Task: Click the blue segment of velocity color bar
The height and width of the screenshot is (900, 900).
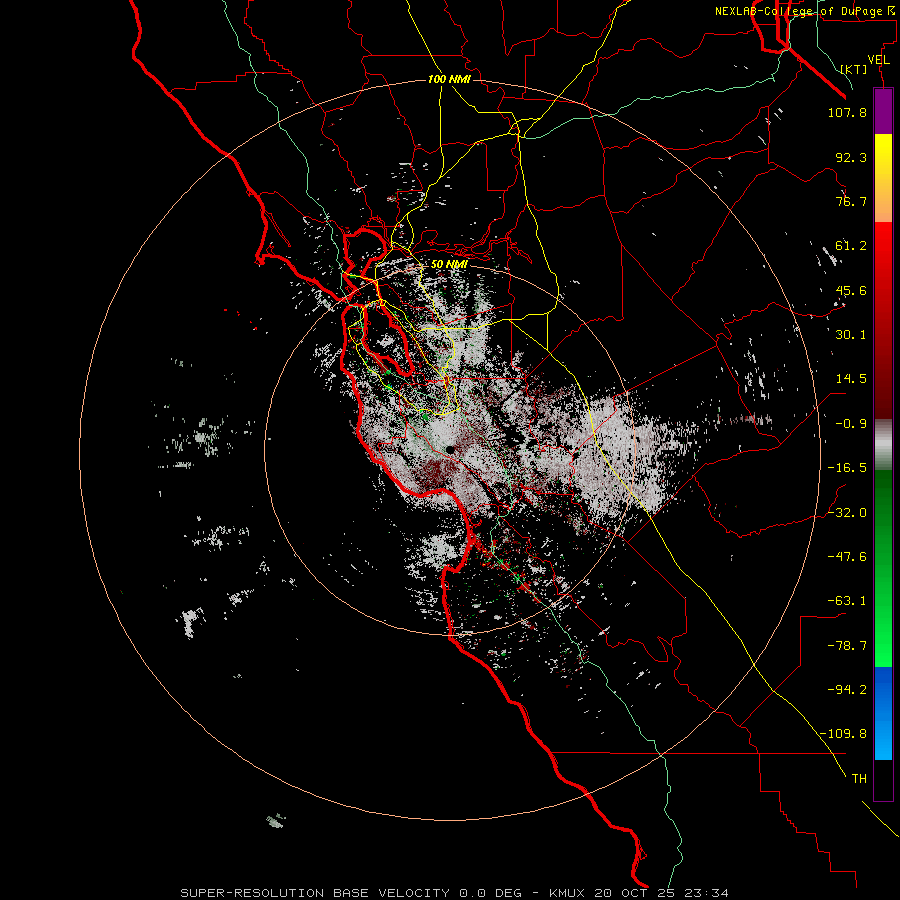Action: tap(883, 713)
